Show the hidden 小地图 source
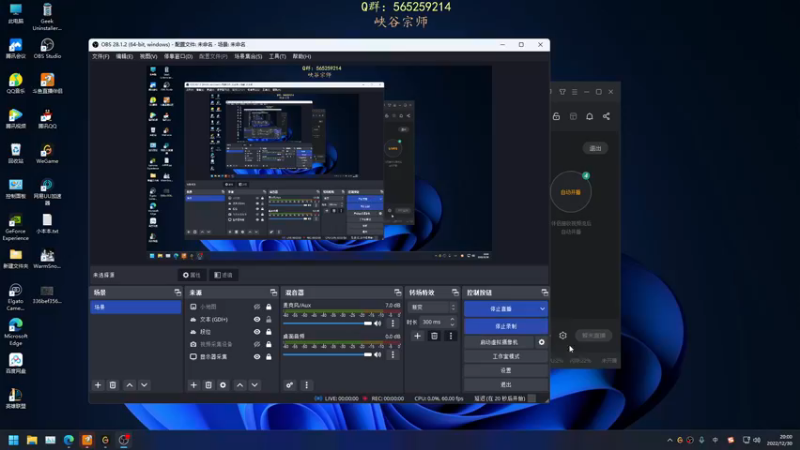This screenshot has height=450, width=800. coord(257,307)
